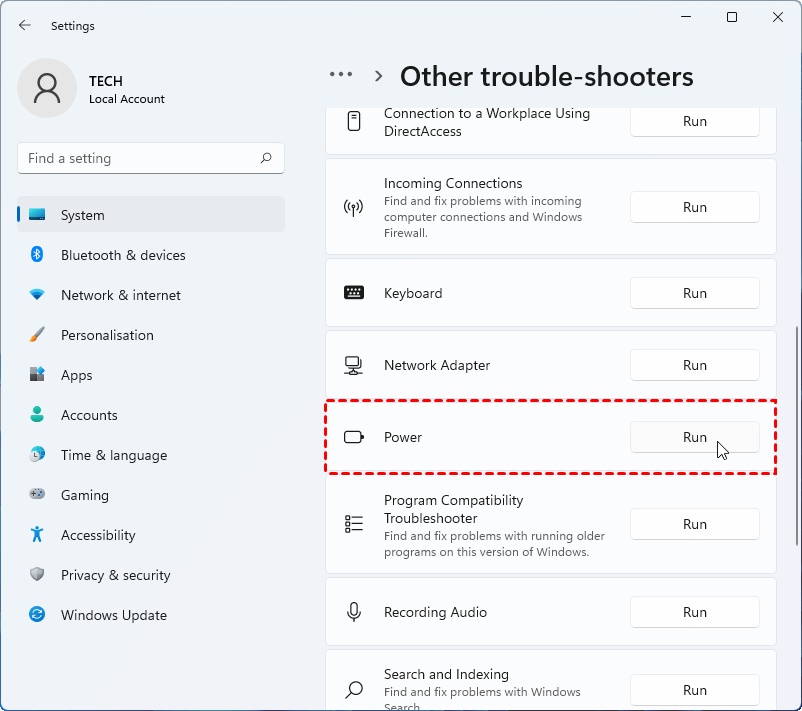Click the search magnifier icon
Viewport: 802px width, 711px height.
pos(266,158)
